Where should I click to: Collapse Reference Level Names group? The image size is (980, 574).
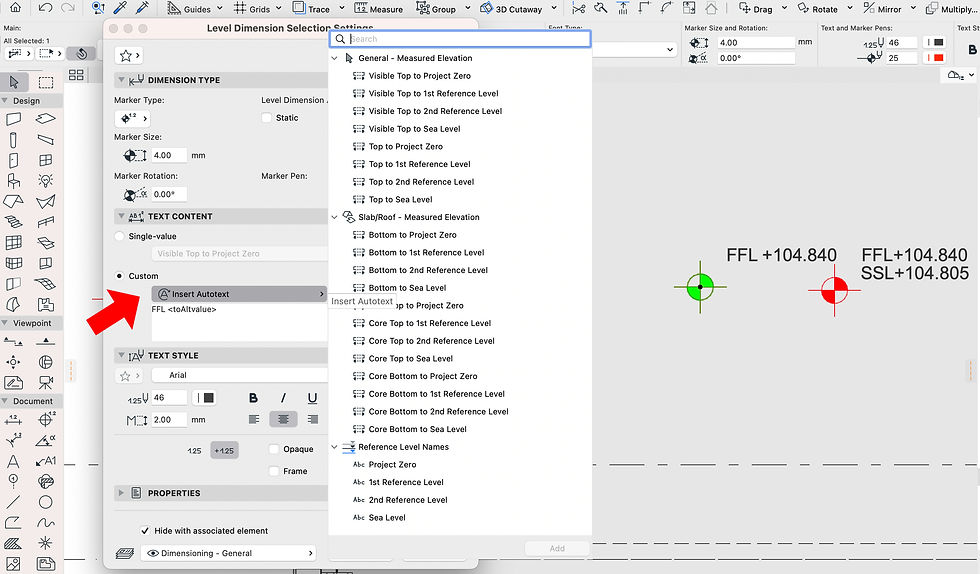(x=334, y=447)
